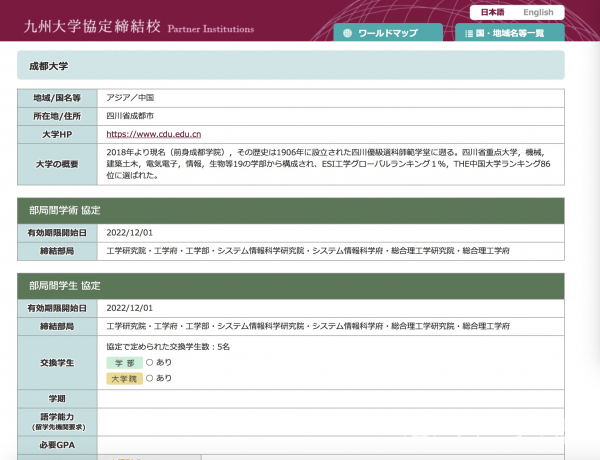This screenshot has width=600, height=460.
Task: Click the 地域/国名等 row label
Action: [x=57, y=98]
